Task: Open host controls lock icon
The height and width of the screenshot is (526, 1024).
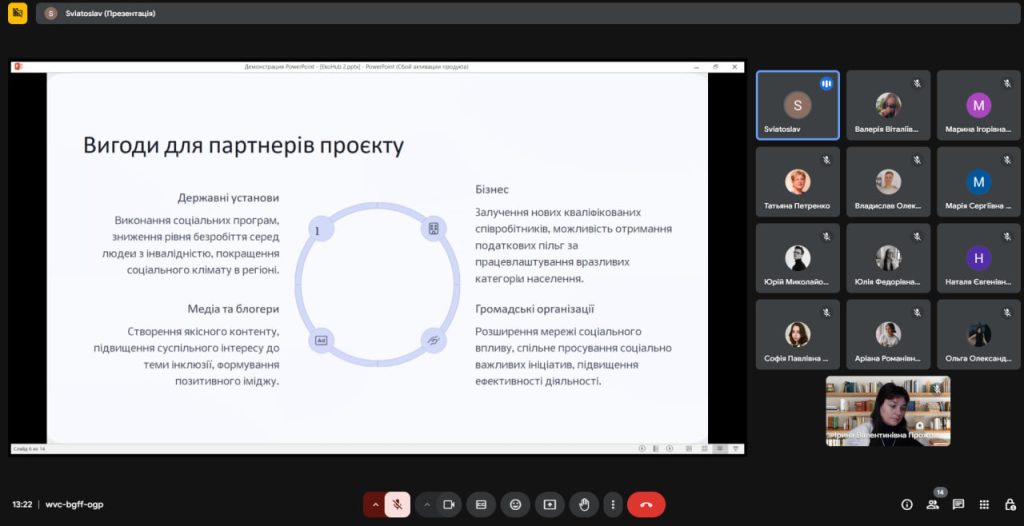Action: tap(1008, 505)
